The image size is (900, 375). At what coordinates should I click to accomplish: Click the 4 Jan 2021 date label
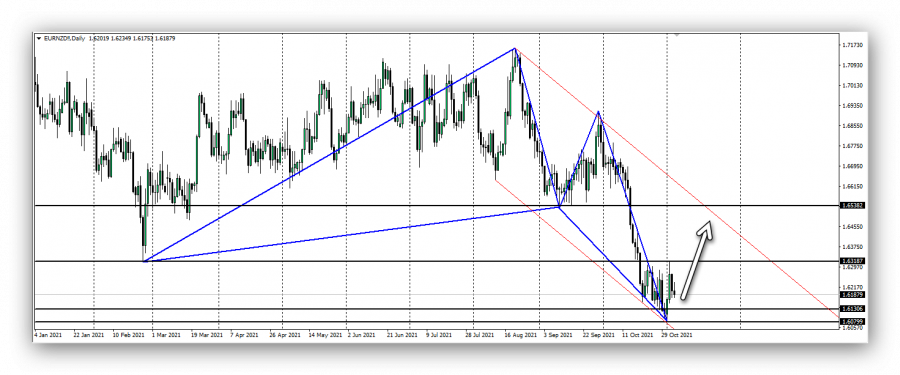pyautogui.click(x=48, y=334)
